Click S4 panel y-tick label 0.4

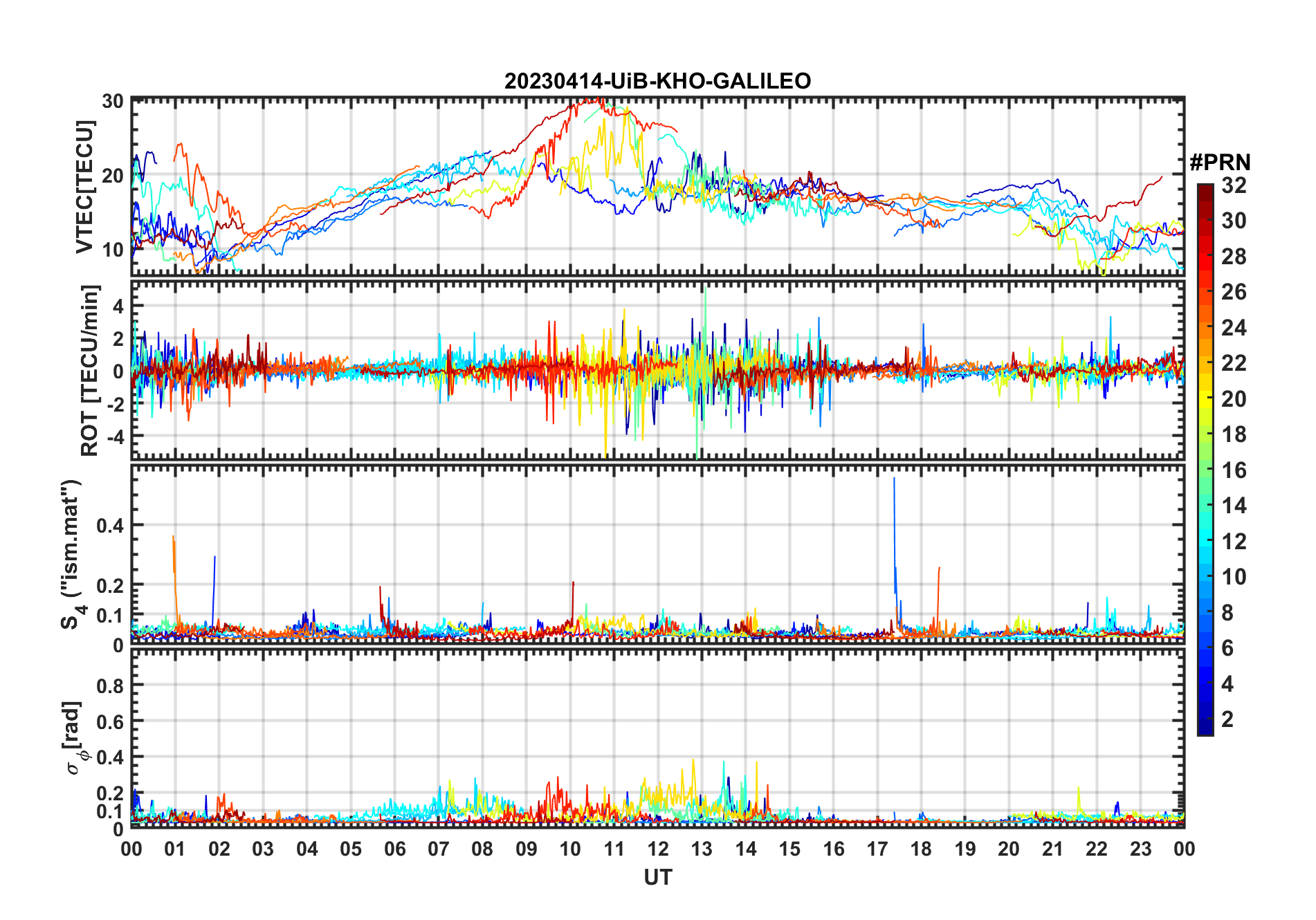[110, 526]
